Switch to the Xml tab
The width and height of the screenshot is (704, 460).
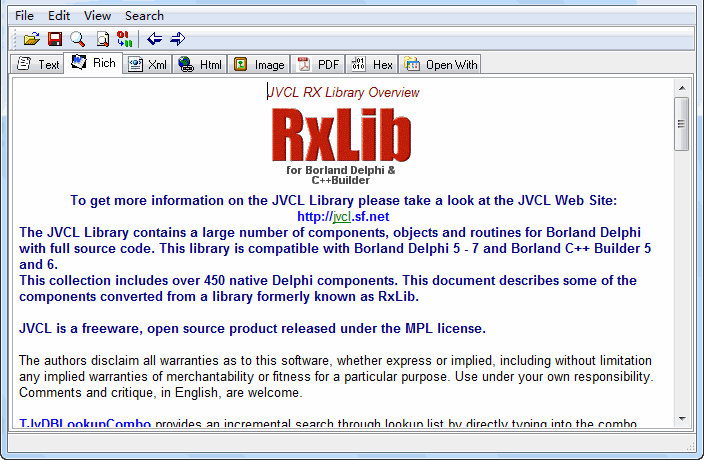point(147,65)
